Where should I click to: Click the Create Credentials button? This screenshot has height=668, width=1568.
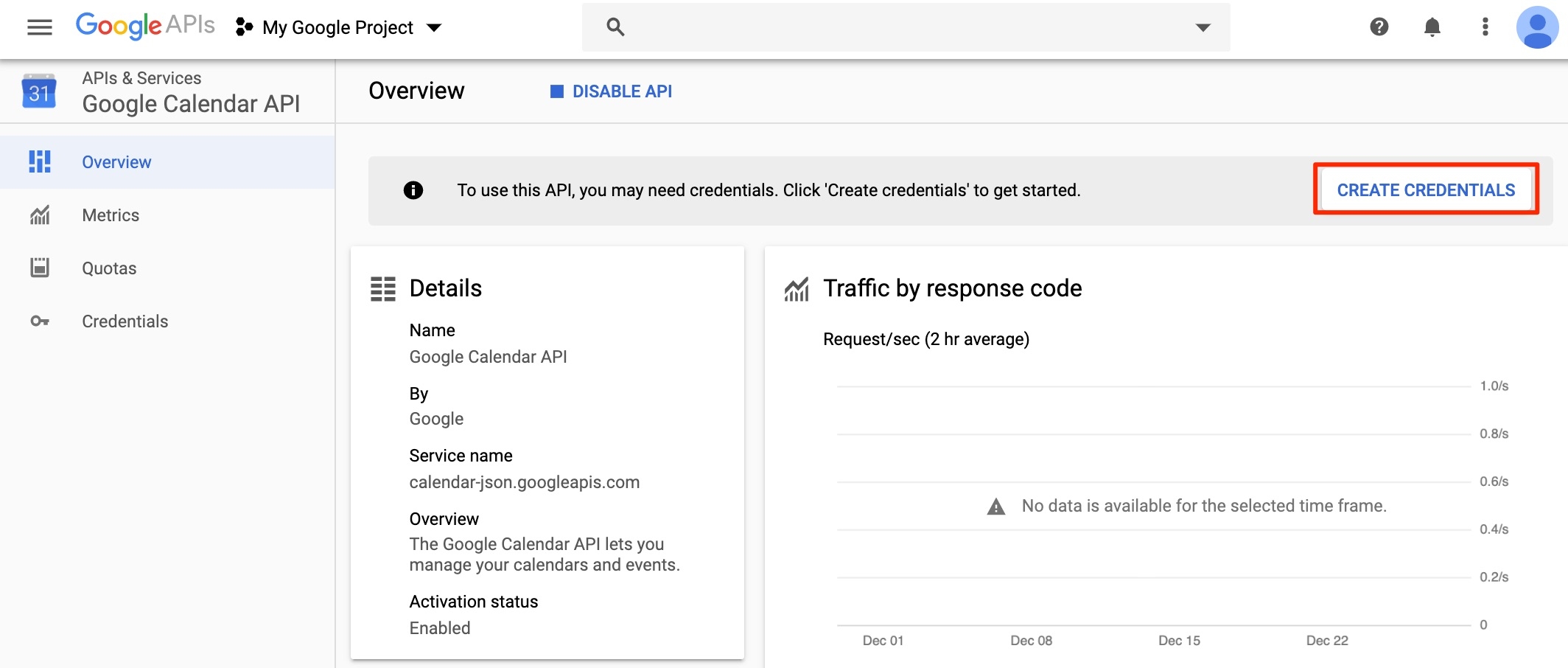[x=1426, y=190]
